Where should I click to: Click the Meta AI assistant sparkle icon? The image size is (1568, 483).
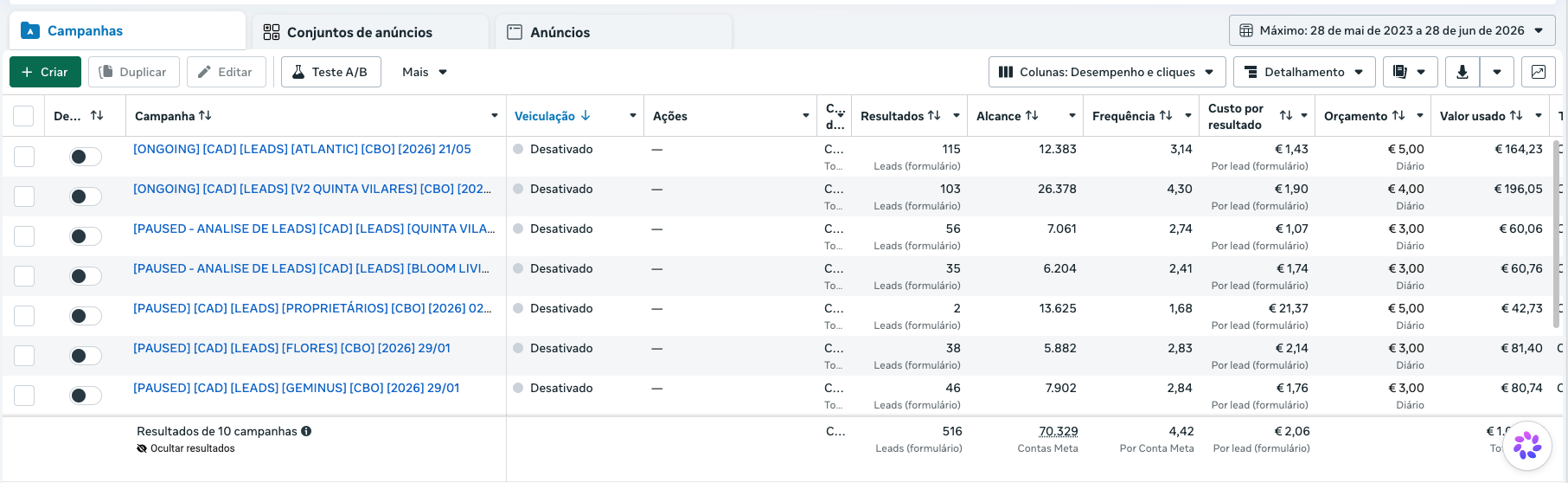[1526, 446]
